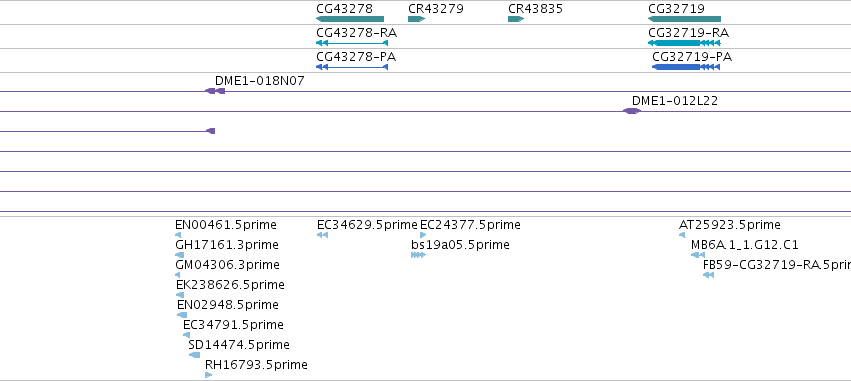Image resolution: width=851 pixels, height=381 pixels.
Task: Select the CG32719-RA transcript label
Action: [688, 33]
